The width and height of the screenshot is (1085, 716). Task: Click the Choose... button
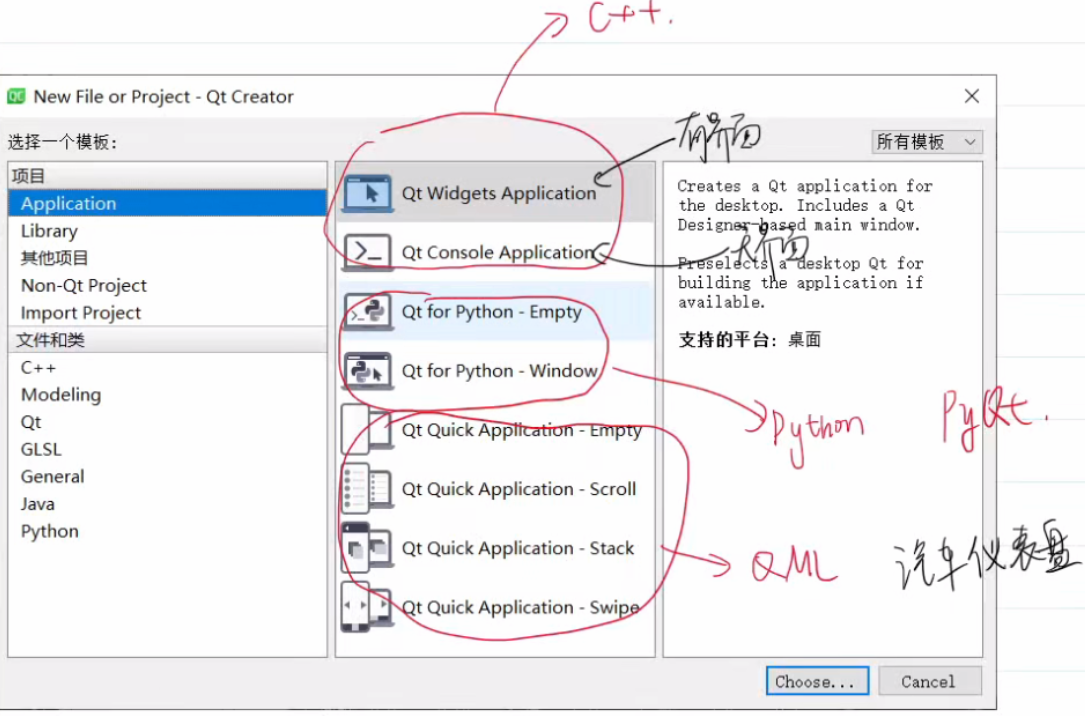[x=817, y=681]
